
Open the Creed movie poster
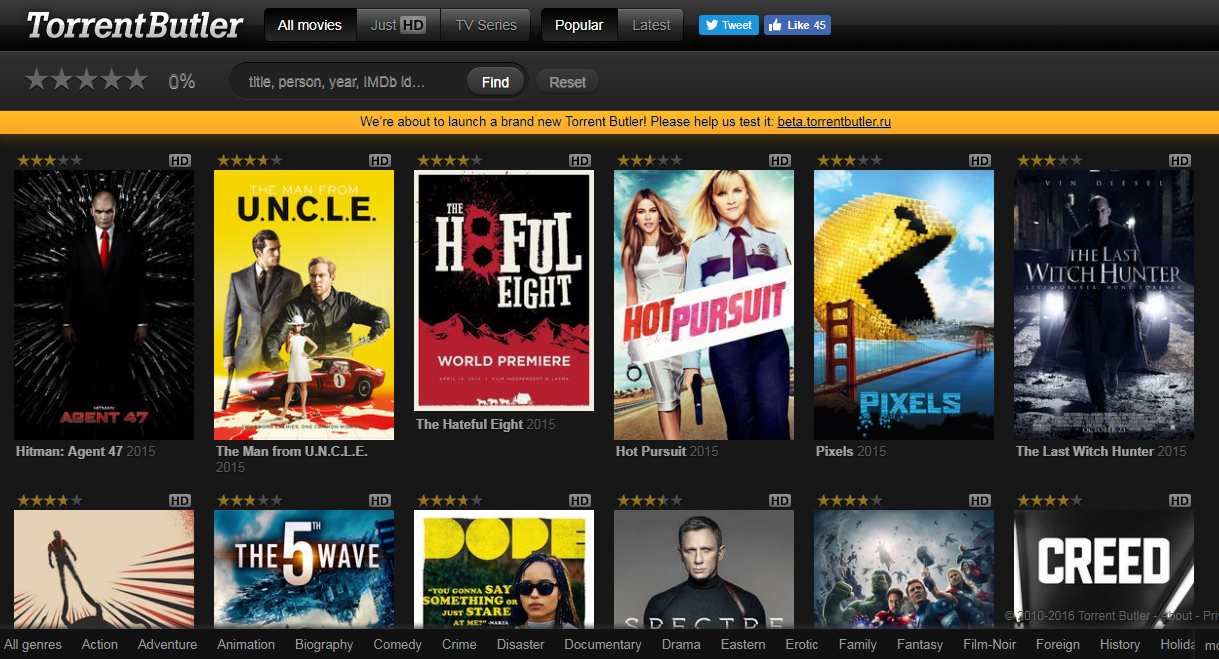point(1104,569)
